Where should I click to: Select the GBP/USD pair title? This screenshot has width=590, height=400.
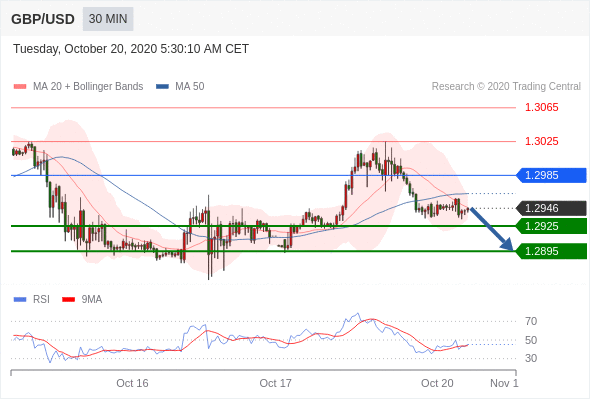click(x=43, y=19)
